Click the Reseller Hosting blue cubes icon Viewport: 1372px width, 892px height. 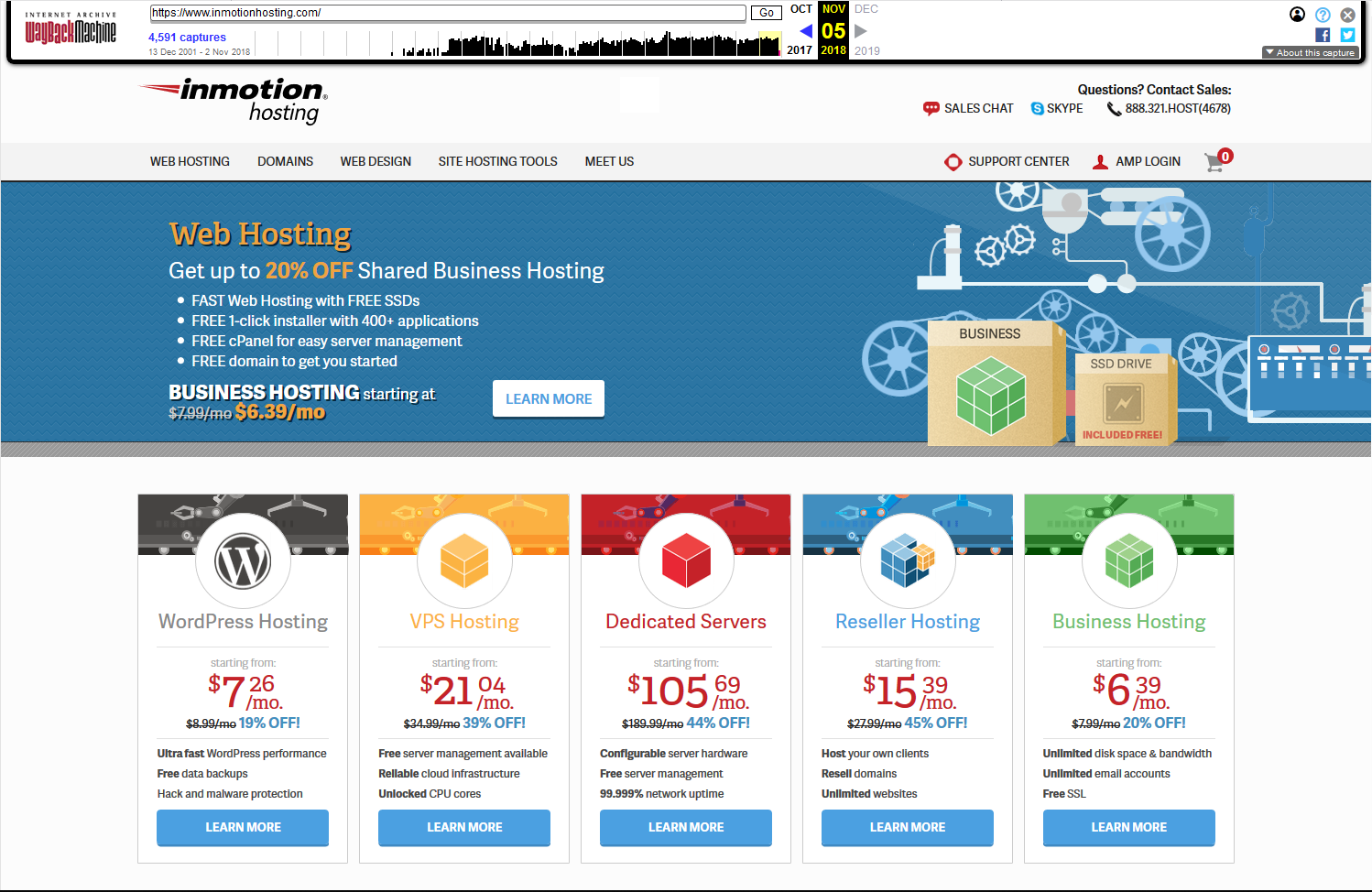(x=908, y=560)
